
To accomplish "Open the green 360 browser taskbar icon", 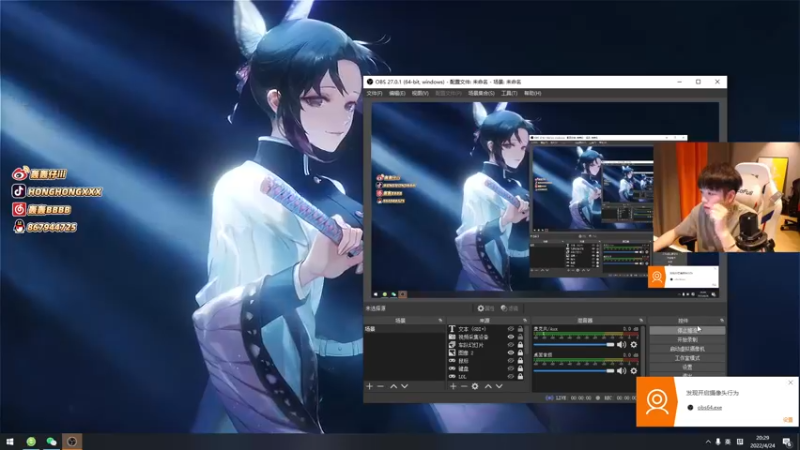I will 31,441.
